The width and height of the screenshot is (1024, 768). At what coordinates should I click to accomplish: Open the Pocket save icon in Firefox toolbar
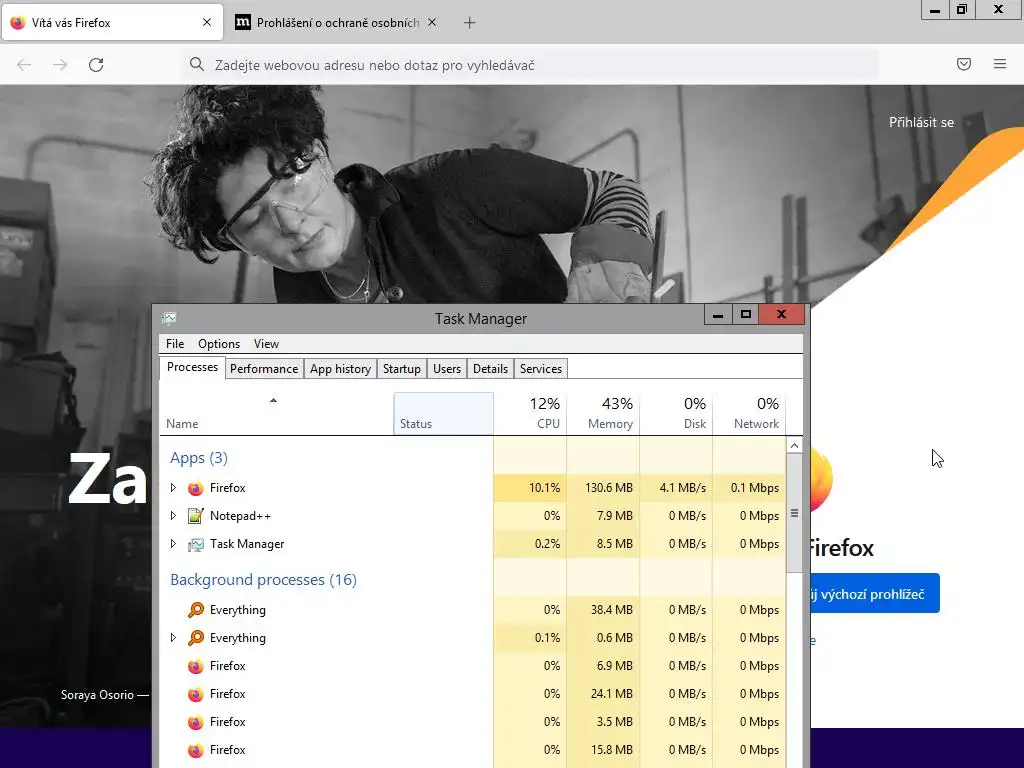pos(964,64)
